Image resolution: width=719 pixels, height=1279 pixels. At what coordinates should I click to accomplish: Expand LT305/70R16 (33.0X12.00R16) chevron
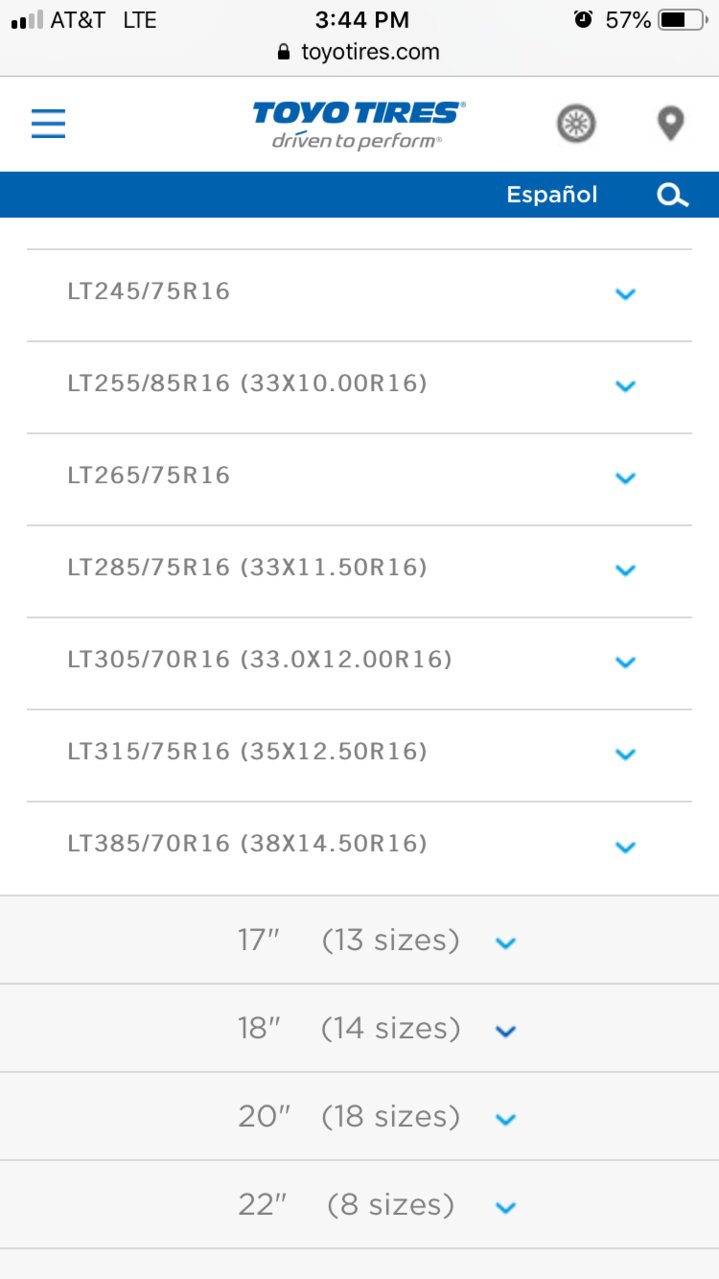(x=626, y=662)
